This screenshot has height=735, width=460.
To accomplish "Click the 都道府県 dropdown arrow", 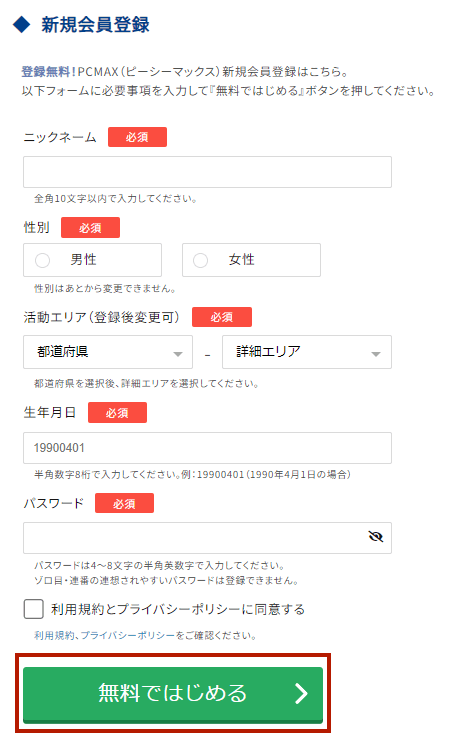I will coord(178,354).
